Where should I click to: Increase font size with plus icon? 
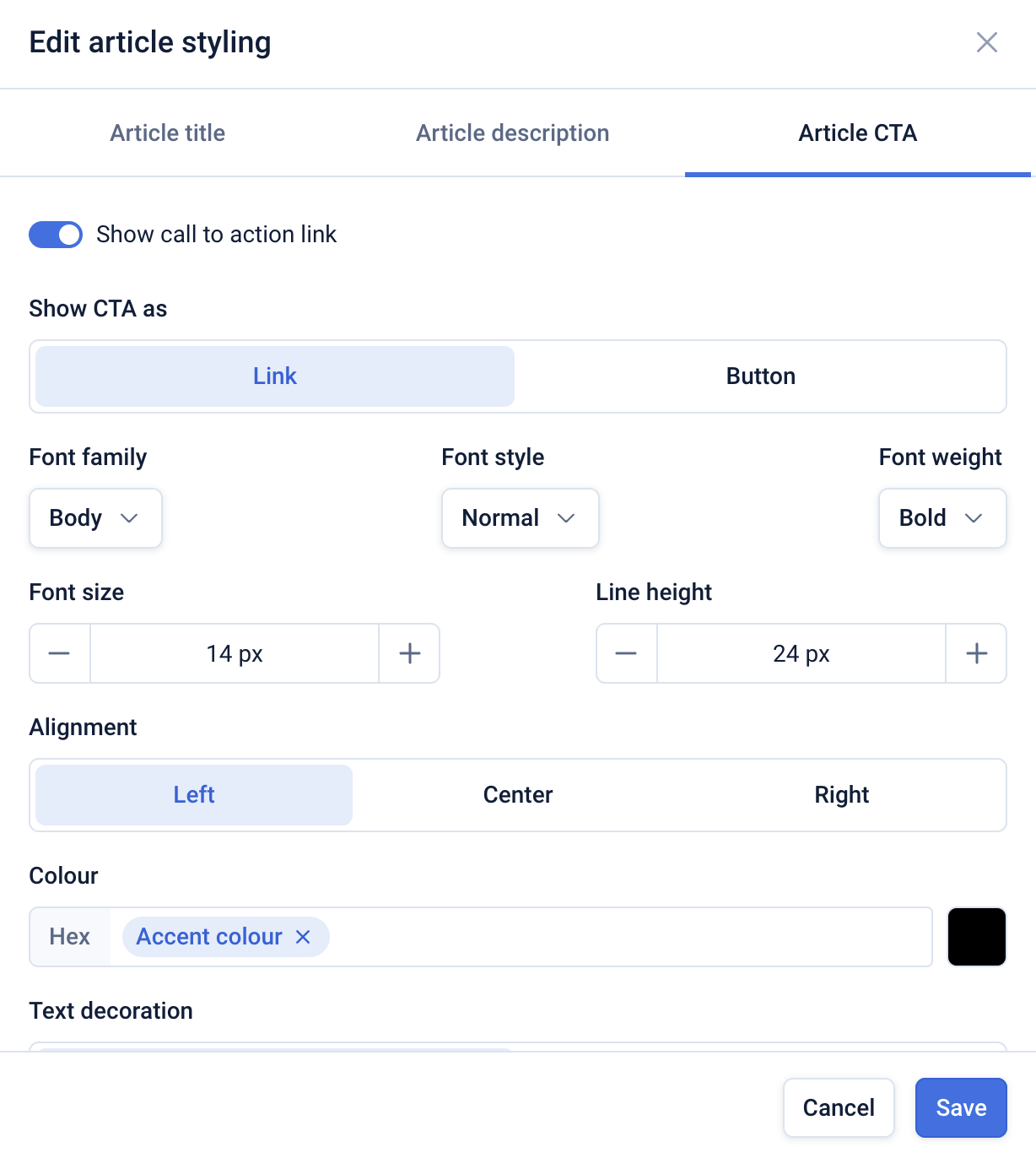pos(410,653)
